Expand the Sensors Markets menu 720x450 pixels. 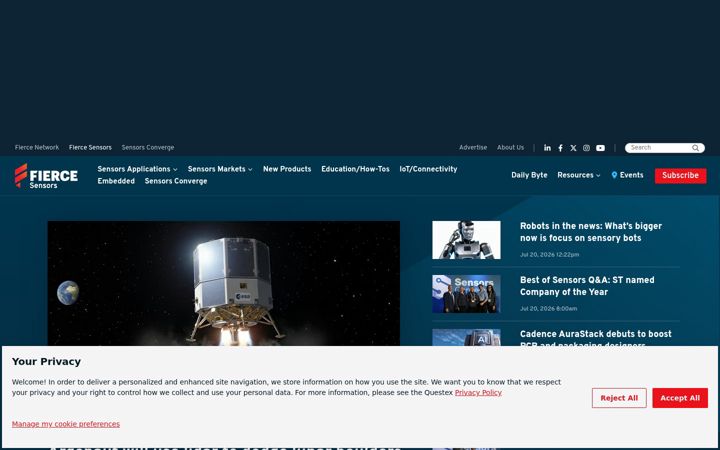(x=220, y=169)
